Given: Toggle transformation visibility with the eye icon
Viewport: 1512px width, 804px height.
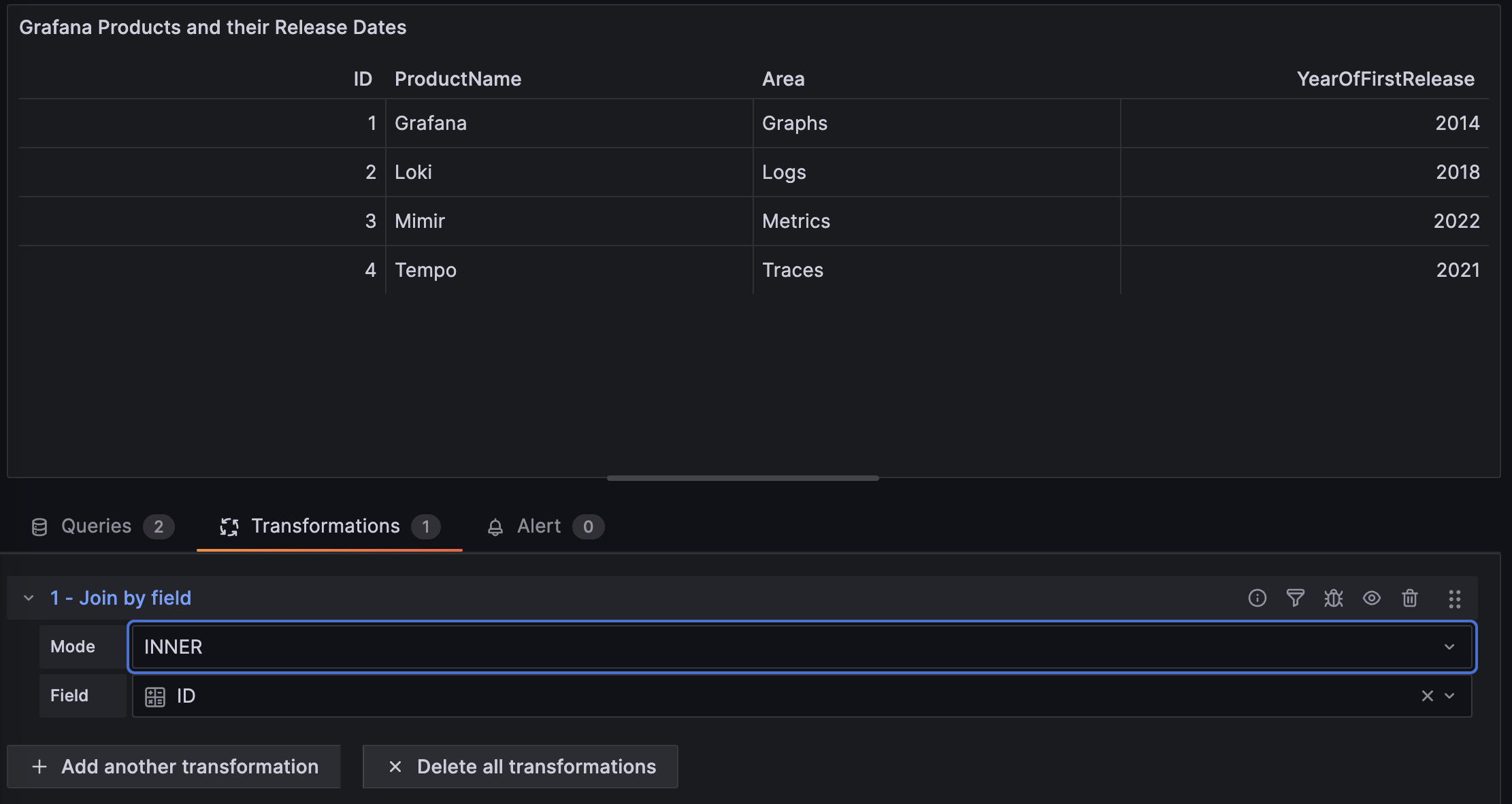Looking at the screenshot, I should (x=1371, y=598).
